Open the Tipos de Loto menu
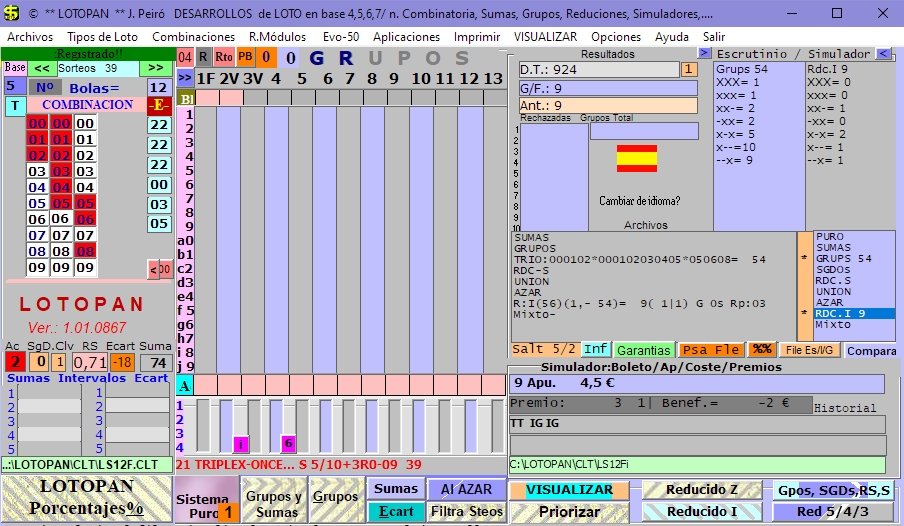 (103, 37)
